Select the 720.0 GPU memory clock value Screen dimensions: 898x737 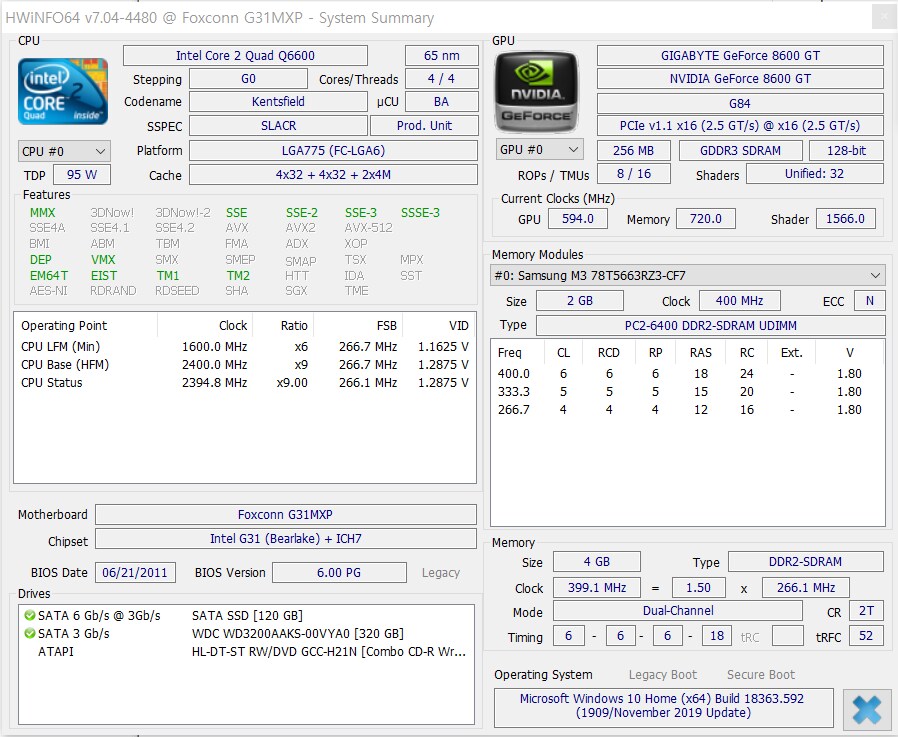click(x=706, y=219)
